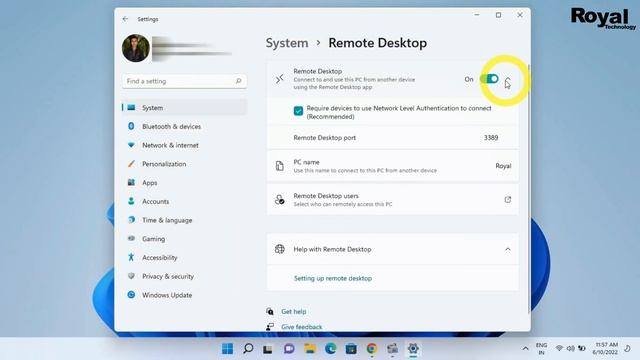The width and height of the screenshot is (640, 360).
Task: Click the settings window scrollbar
Action: click(529, 188)
